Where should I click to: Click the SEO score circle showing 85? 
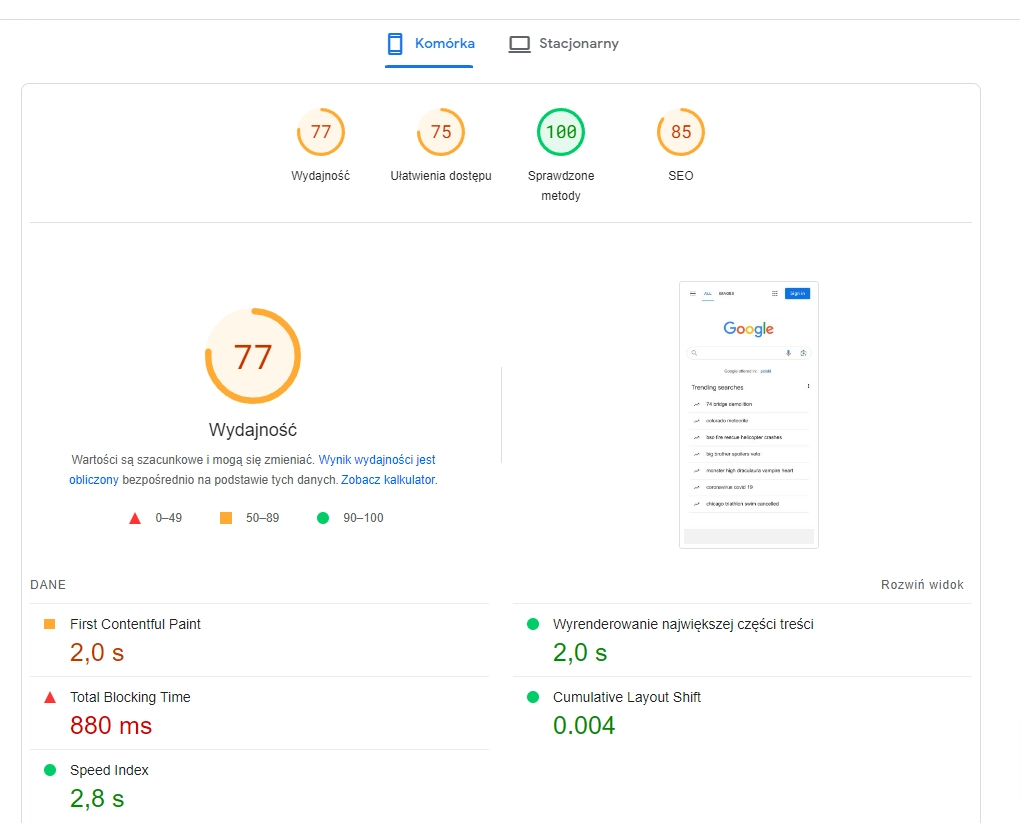[x=680, y=131]
